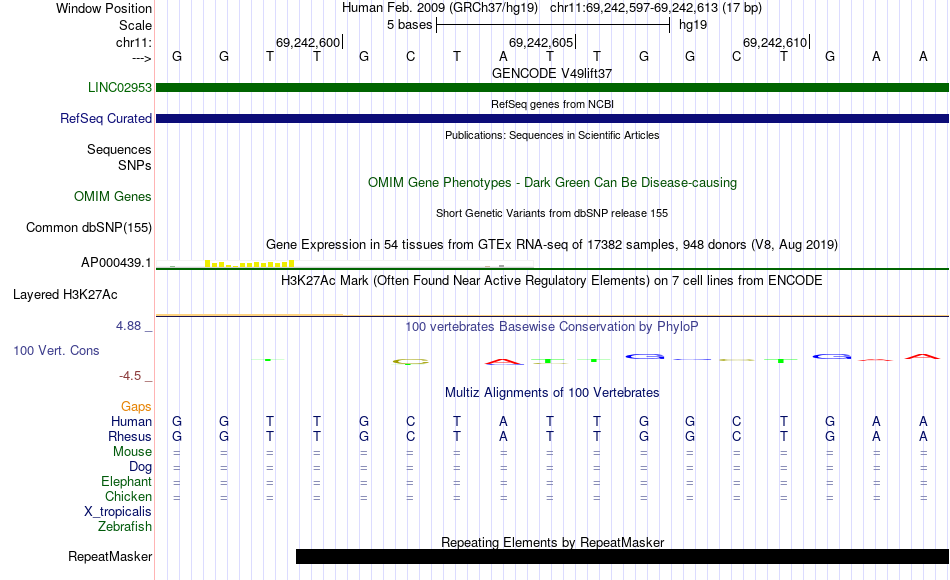Select the Chicken alignment row label
Viewport: 950px width, 580px height.
(x=128, y=496)
